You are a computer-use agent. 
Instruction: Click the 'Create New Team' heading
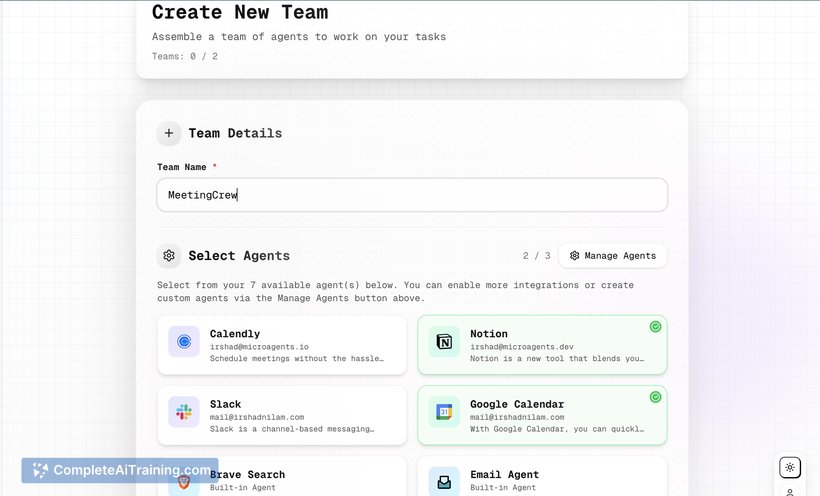pos(240,12)
